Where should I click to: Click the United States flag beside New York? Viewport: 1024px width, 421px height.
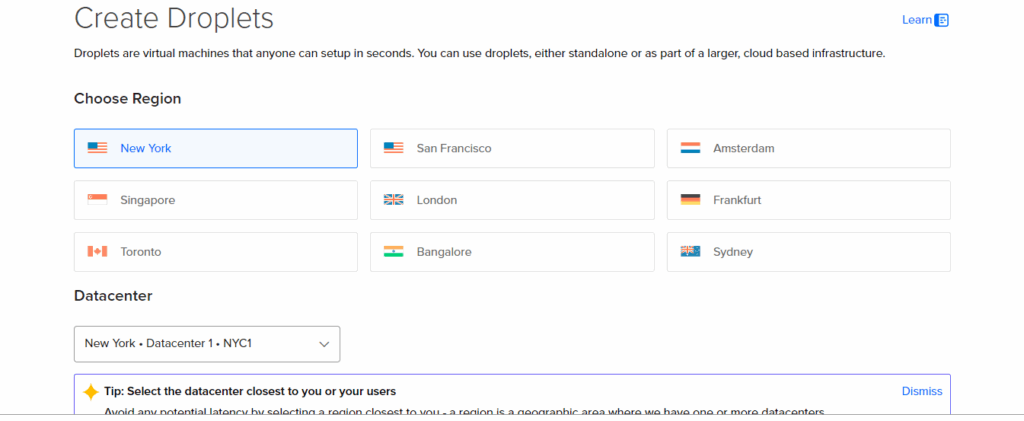pyautogui.click(x=97, y=148)
